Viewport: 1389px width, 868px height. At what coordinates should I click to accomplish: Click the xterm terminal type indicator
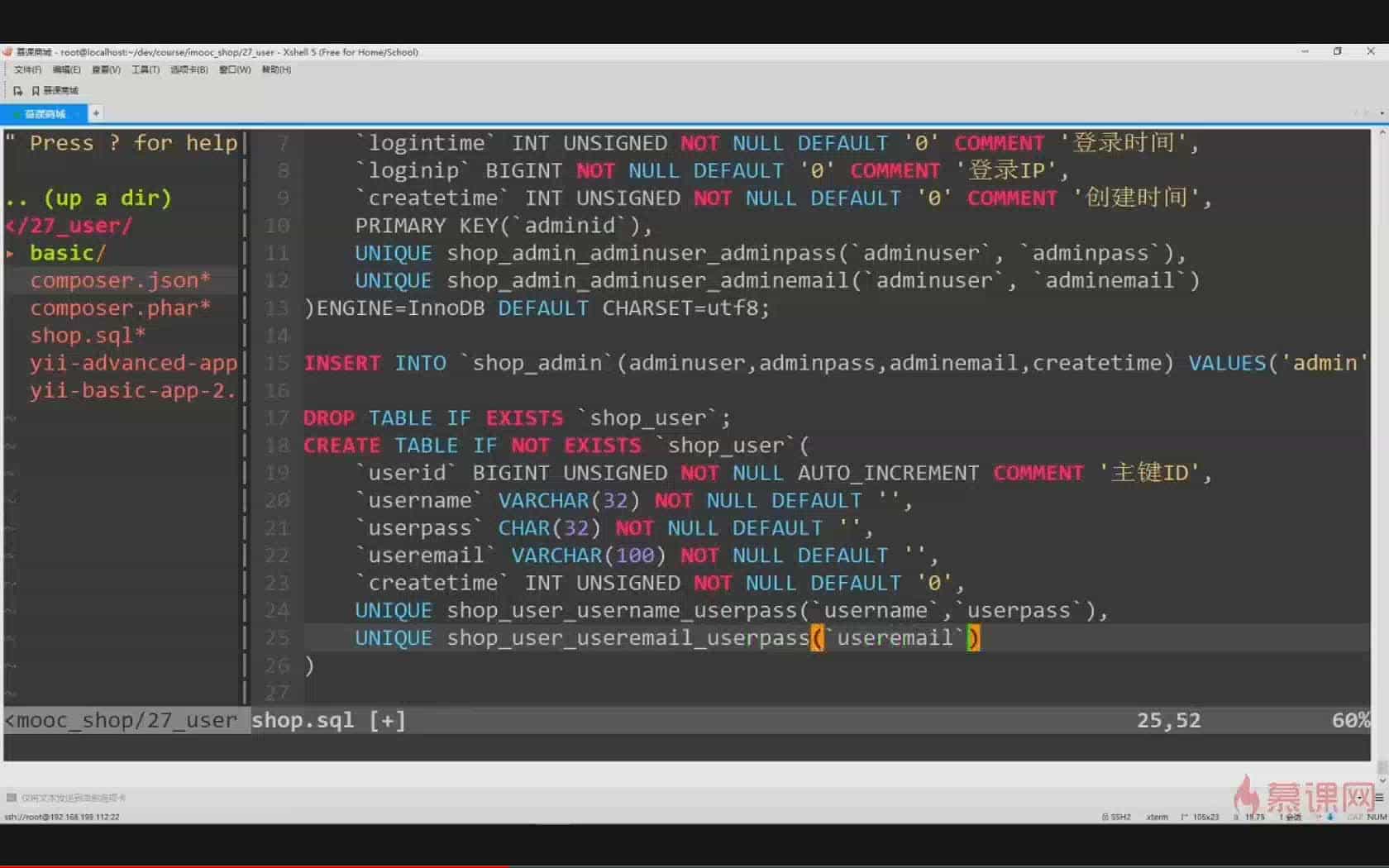click(x=1157, y=817)
